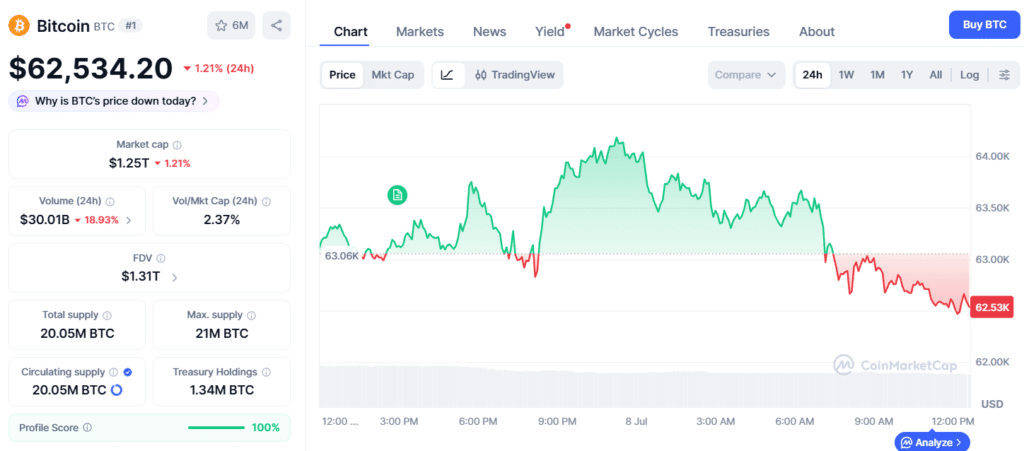Screen dimensions: 1024x451
Task: Open the Market Cycles tab
Action: 635,31
